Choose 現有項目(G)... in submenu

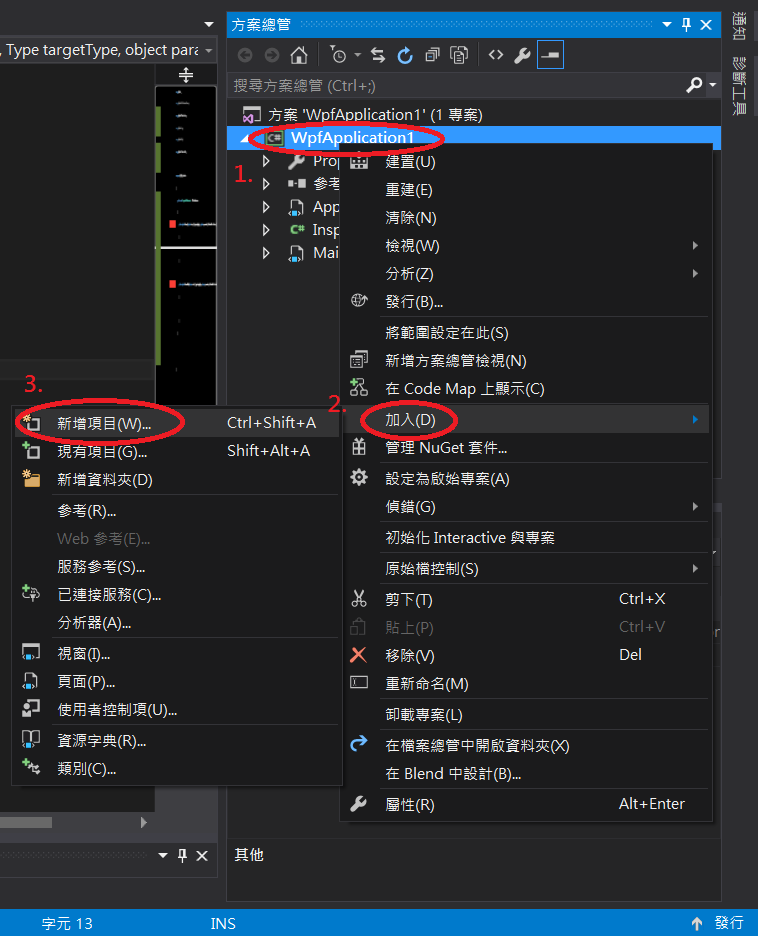[177, 451]
